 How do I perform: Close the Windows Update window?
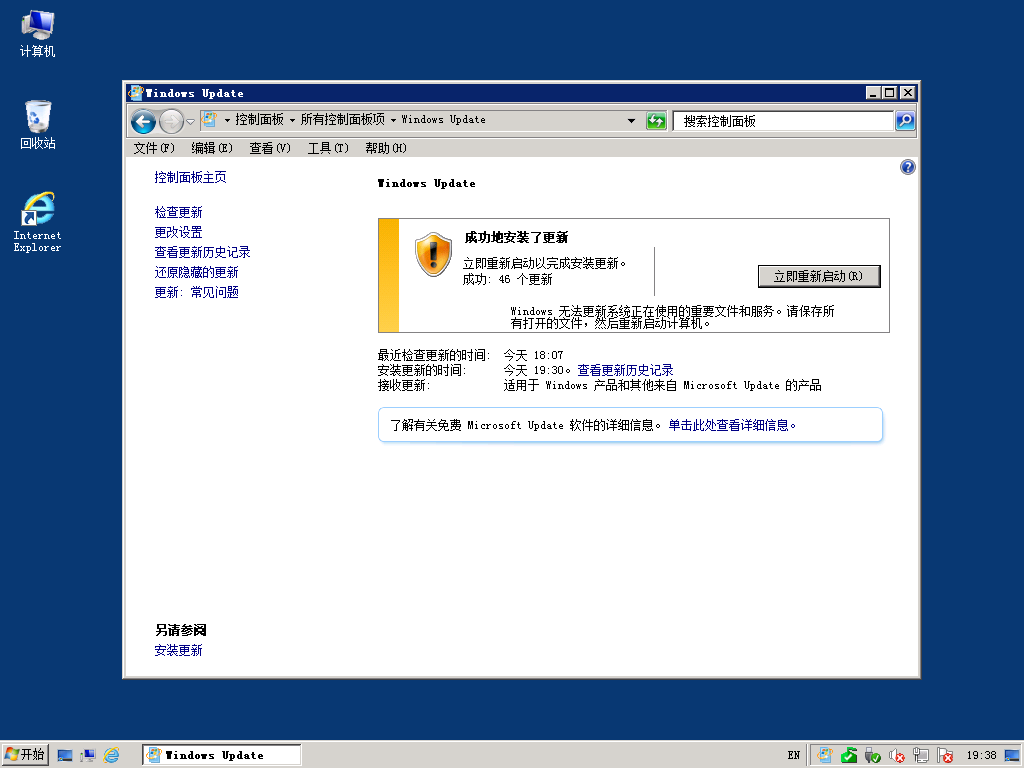(908, 93)
